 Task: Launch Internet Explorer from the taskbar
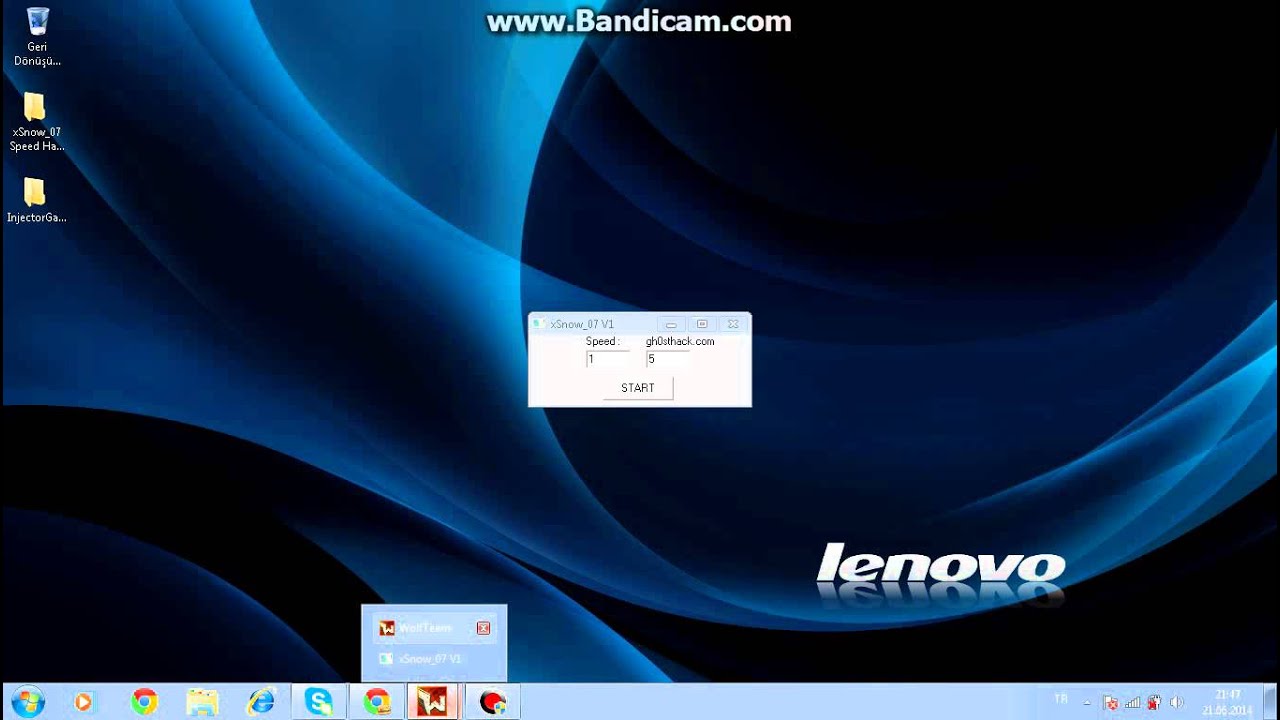pyautogui.click(x=261, y=702)
